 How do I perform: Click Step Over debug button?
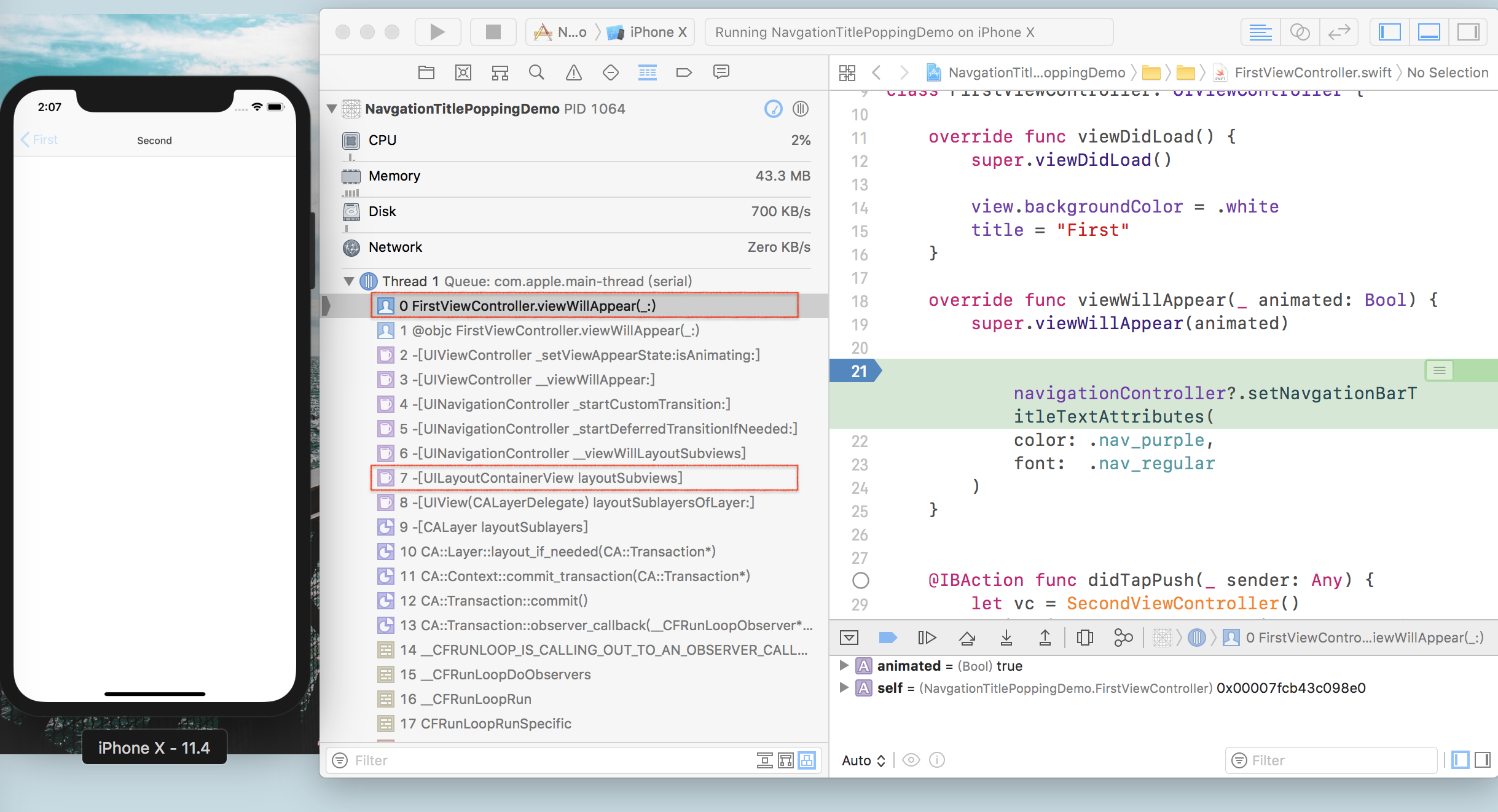[x=967, y=638]
